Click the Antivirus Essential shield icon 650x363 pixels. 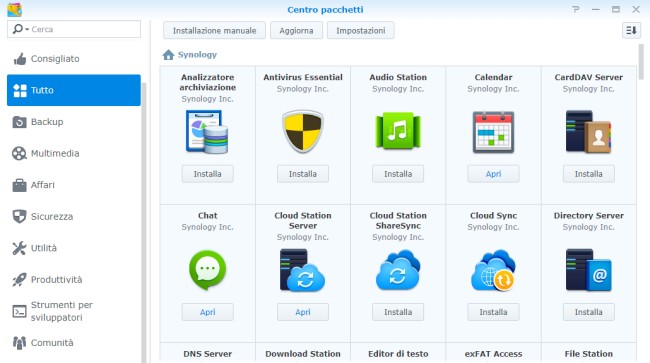click(303, 131)
